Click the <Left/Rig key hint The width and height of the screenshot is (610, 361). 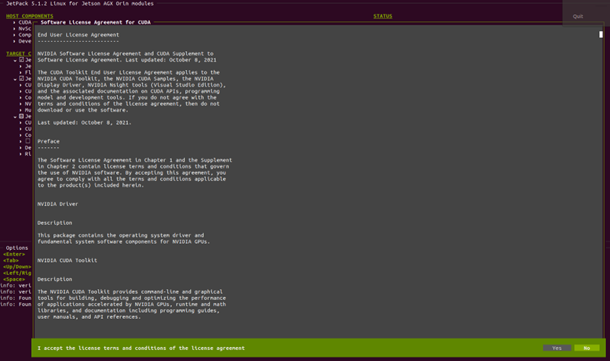[17, 273]
